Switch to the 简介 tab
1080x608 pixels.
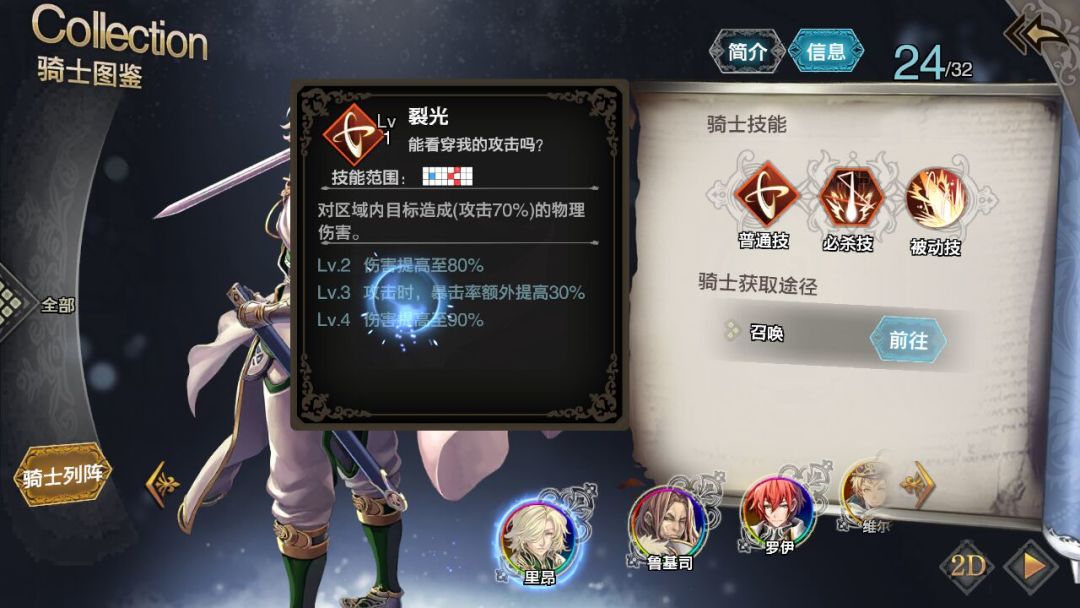[x=747, y=52]
